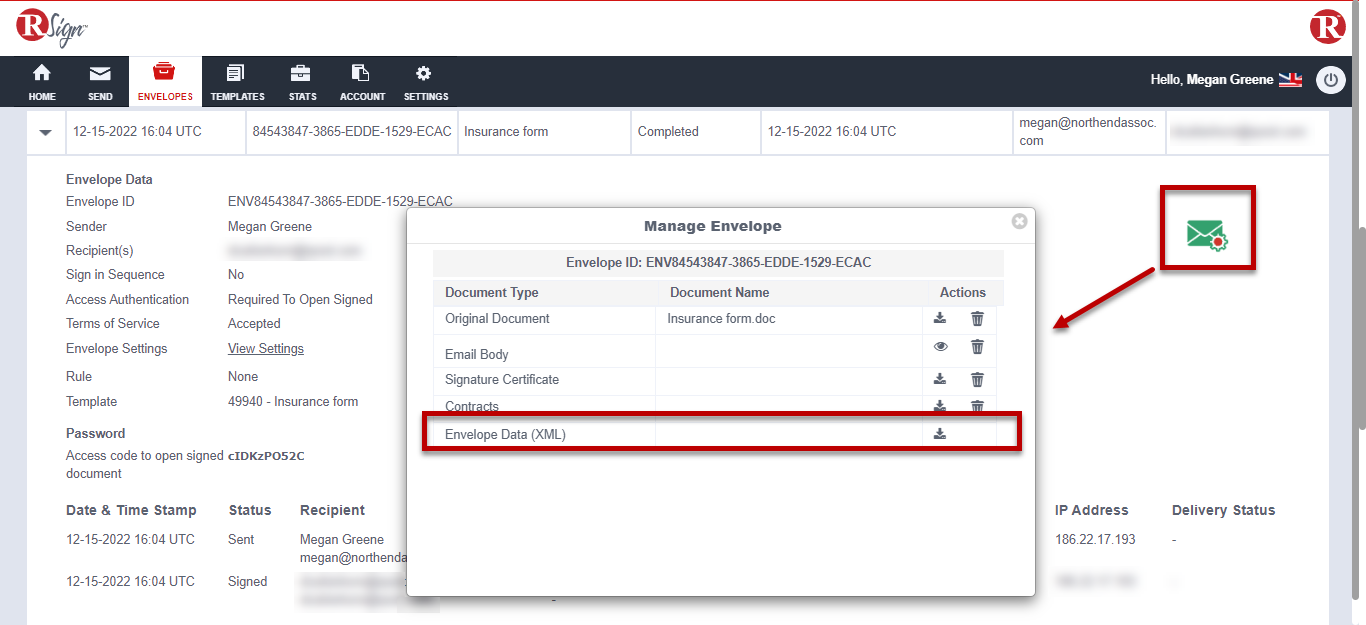Delete the Signature Certificate
This screenshot has width=1366, height=625.
tap(977, 379)
